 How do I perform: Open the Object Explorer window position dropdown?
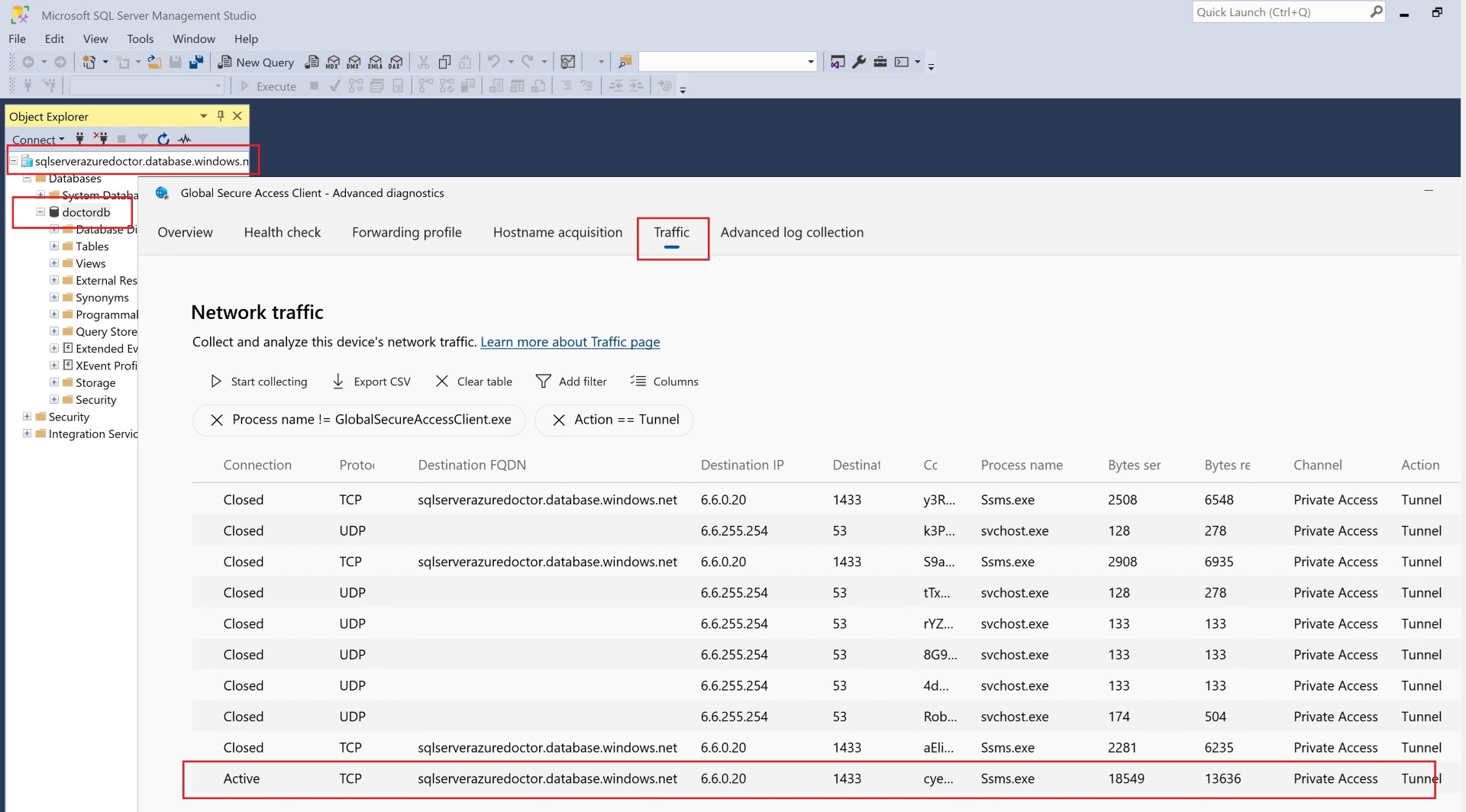click(203, 116)
